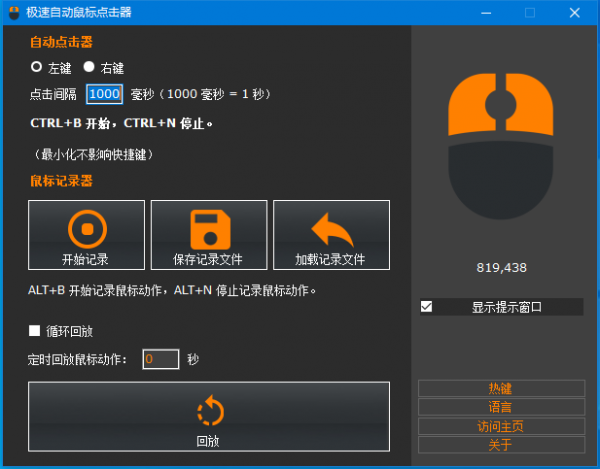
Task: Open the 语言 language option
Action: pyautogui.click(x=502, y=407)
